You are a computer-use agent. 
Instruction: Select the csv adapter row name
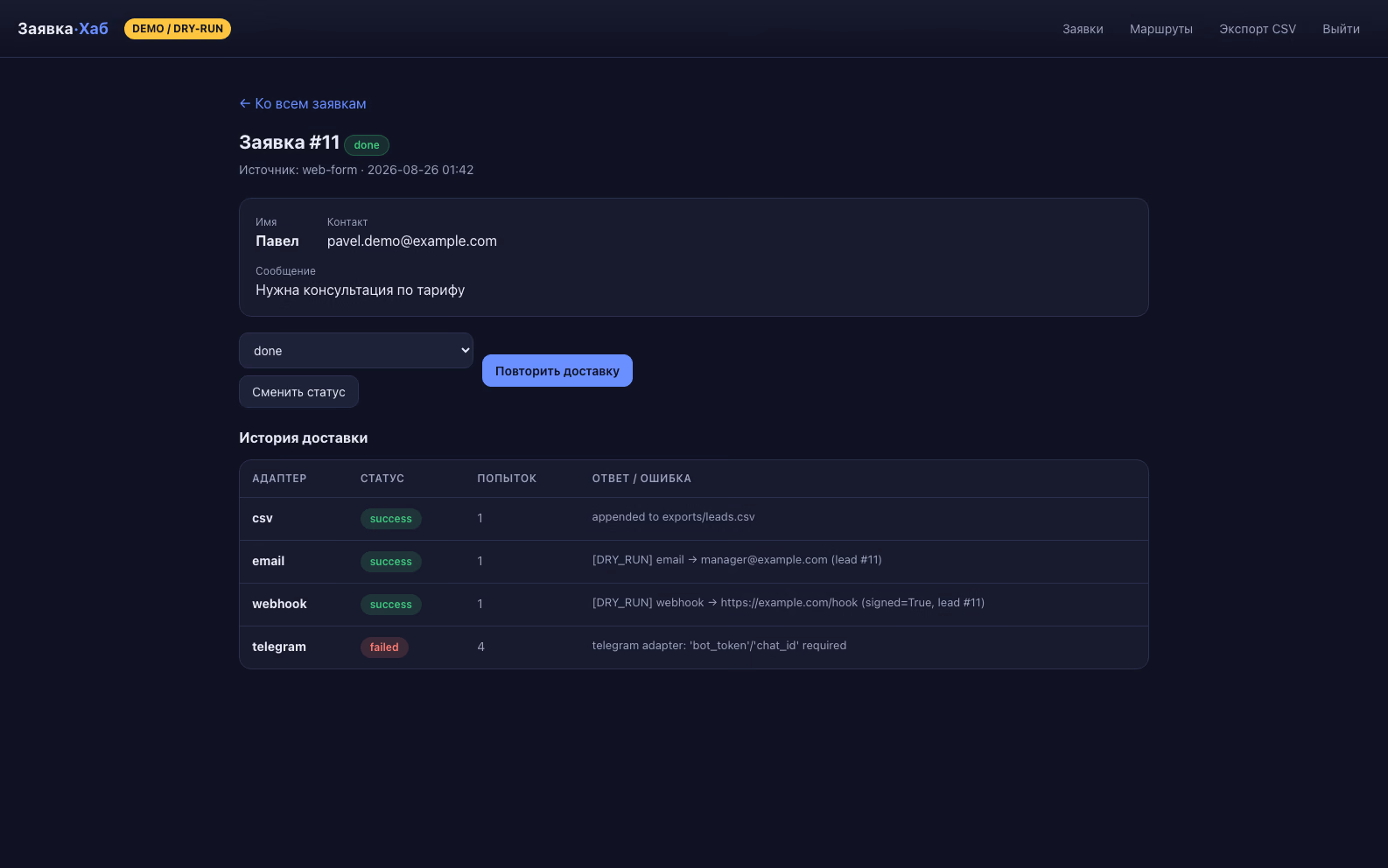pyautogui.click(x=263, y=518)
